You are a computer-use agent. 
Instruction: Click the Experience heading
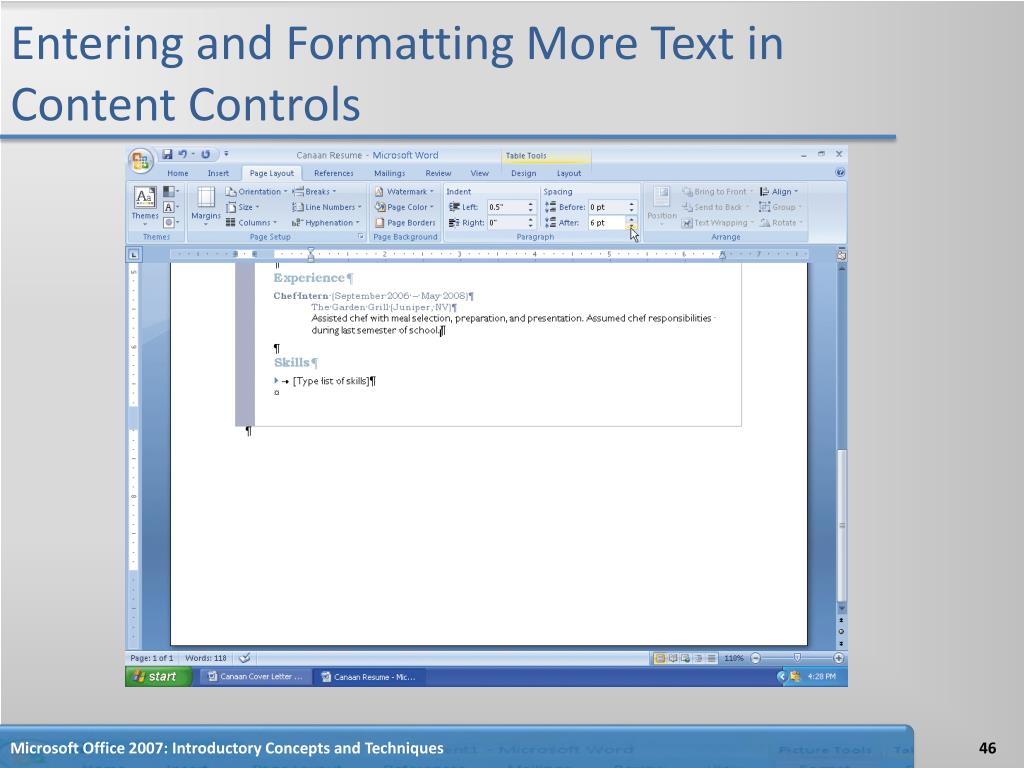point(308,278)
